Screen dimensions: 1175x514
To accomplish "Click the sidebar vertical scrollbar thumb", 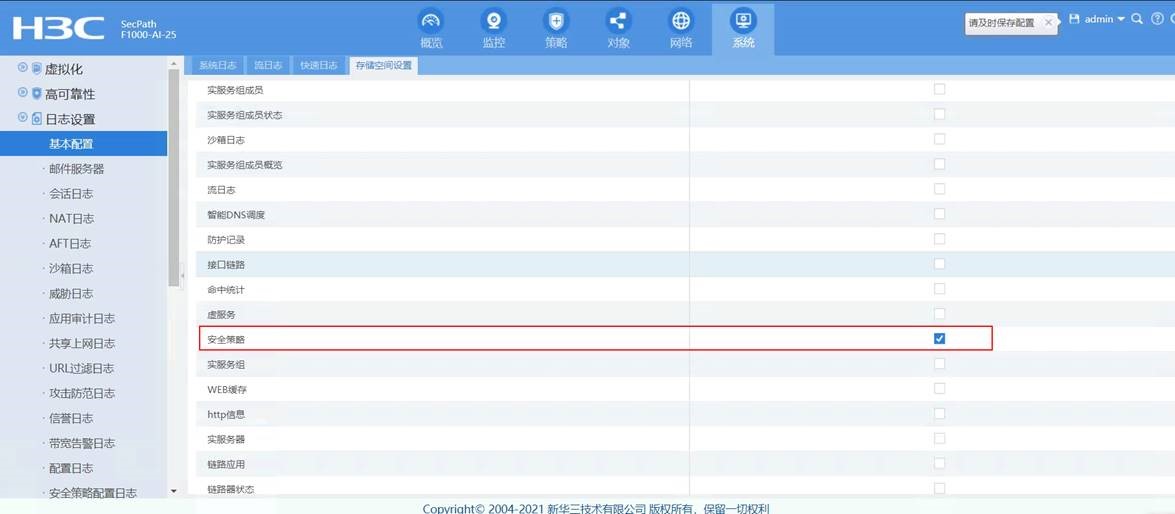I will 174,178.
